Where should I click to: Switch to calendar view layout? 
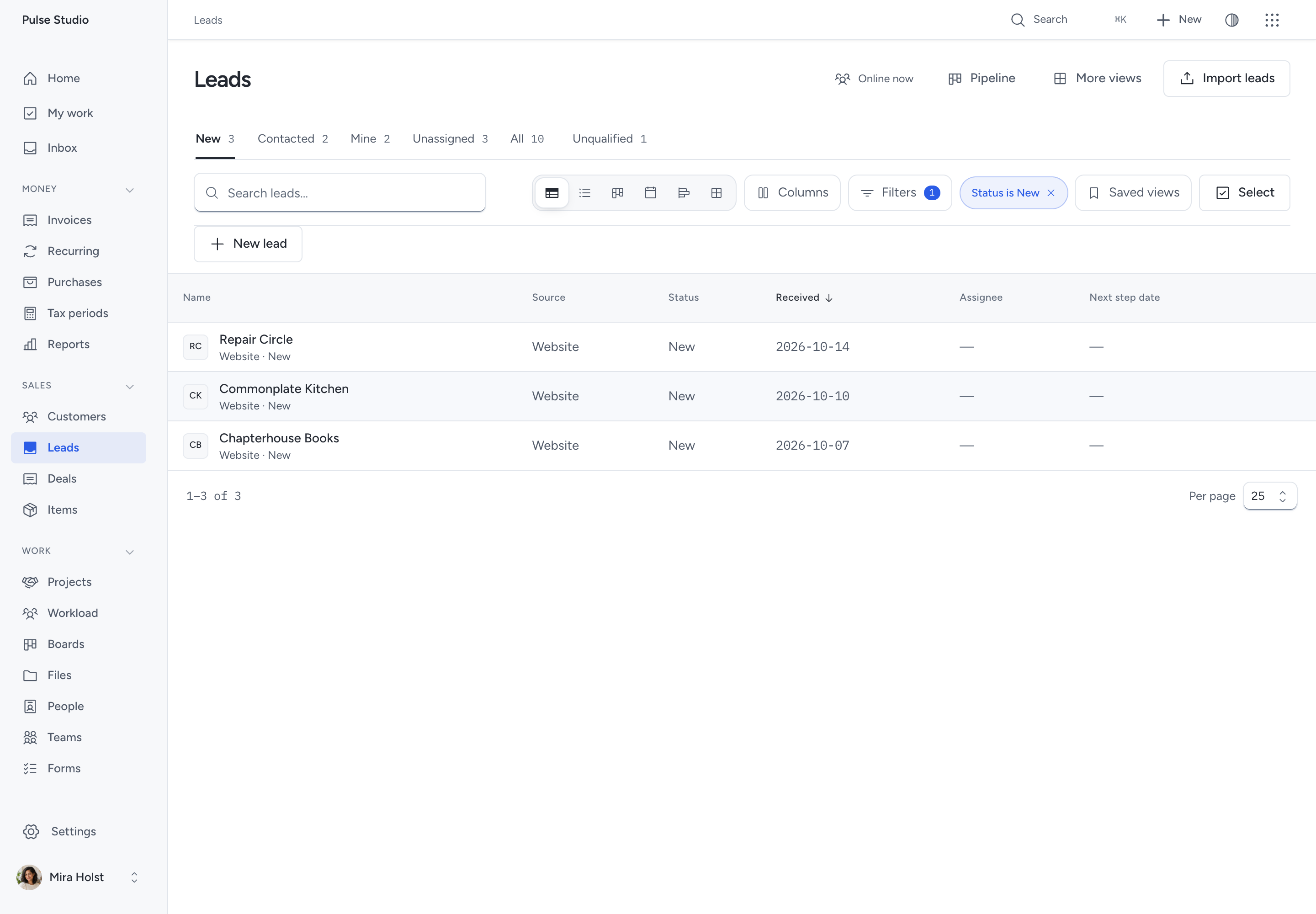tap(651, 193)
